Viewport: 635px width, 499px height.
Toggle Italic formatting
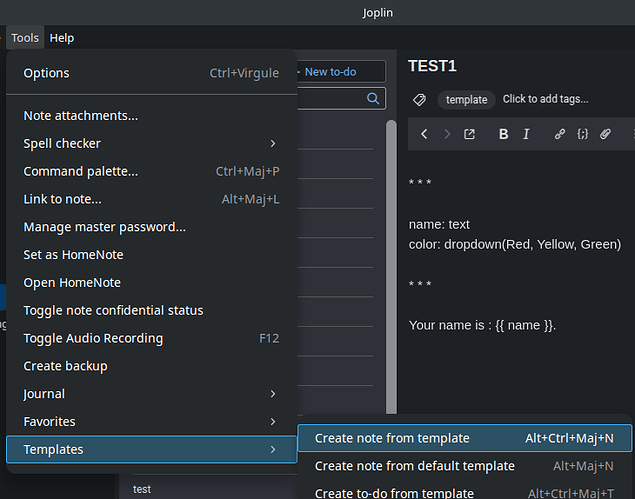pos(526,134)
